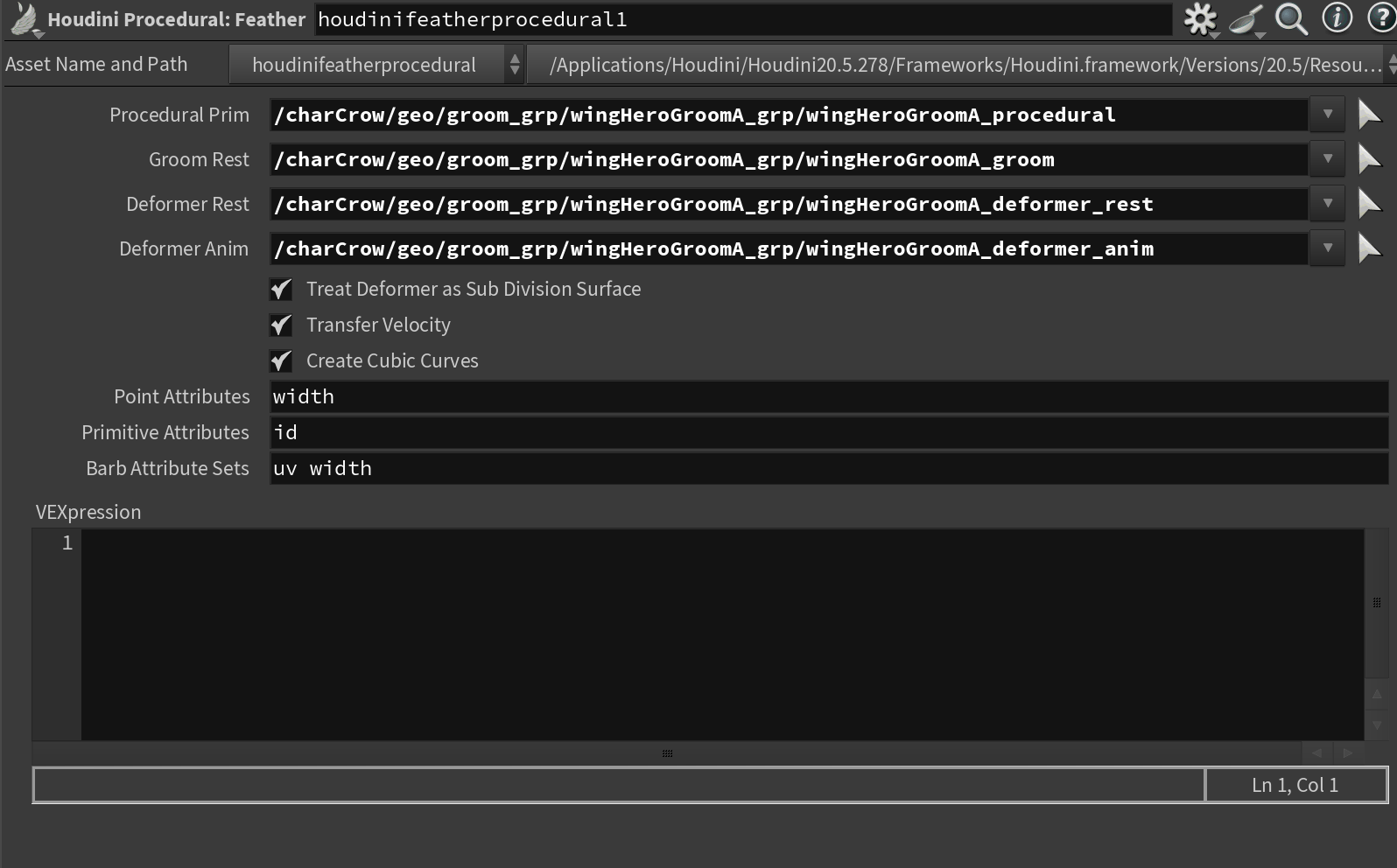Click the Primitive Attributes field with id
1397x868 pixels.
coord(829,432)
